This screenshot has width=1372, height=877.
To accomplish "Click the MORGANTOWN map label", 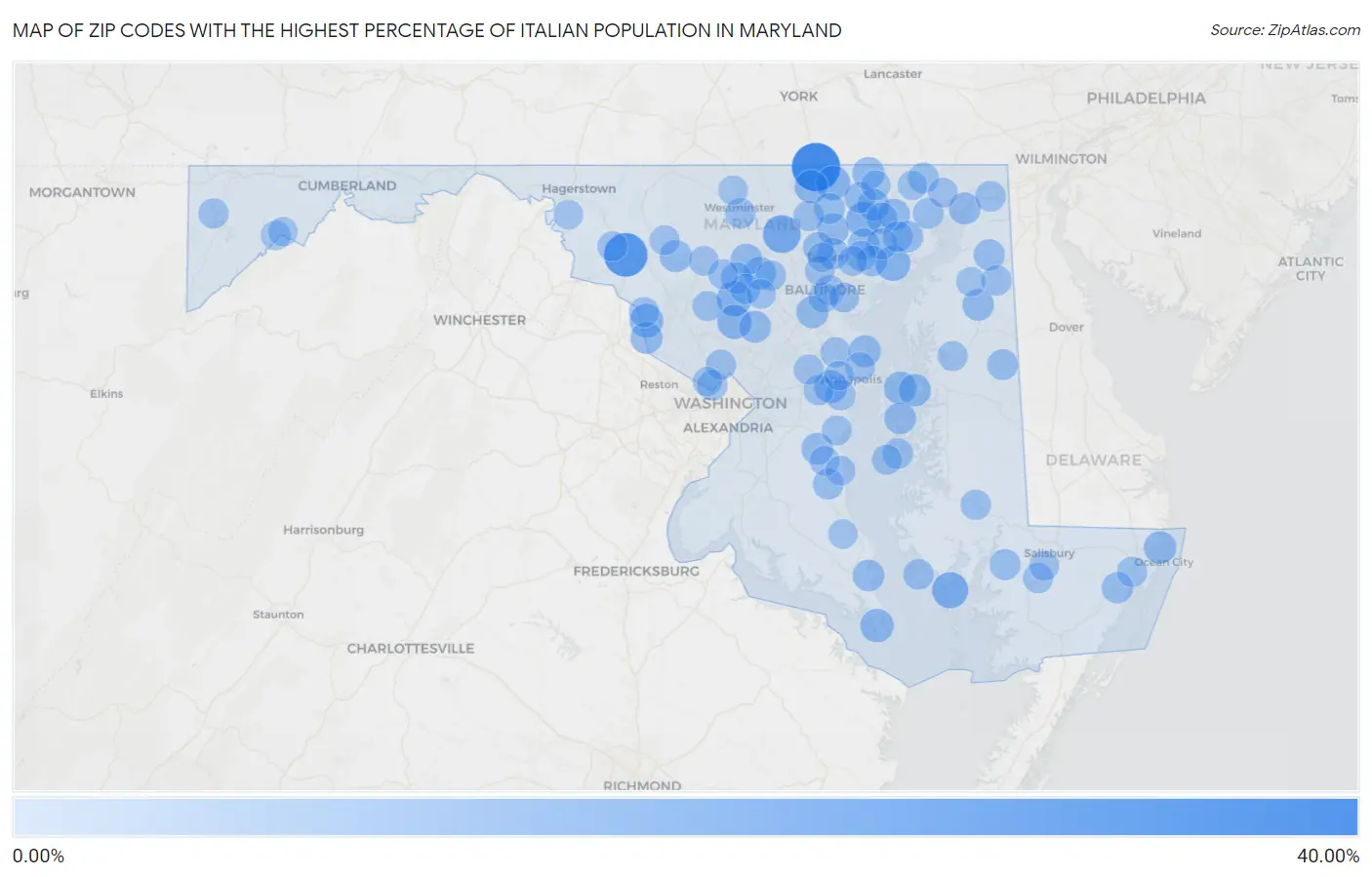I will [x=82, y=192].
